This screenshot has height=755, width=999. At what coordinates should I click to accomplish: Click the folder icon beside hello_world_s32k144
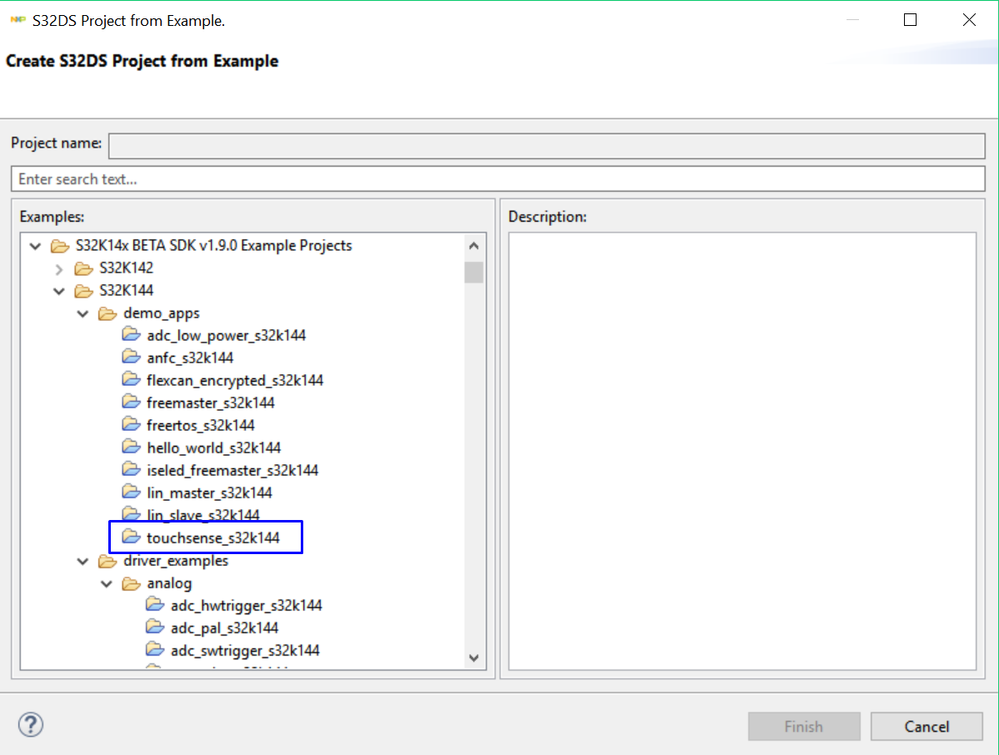(131, 447)
